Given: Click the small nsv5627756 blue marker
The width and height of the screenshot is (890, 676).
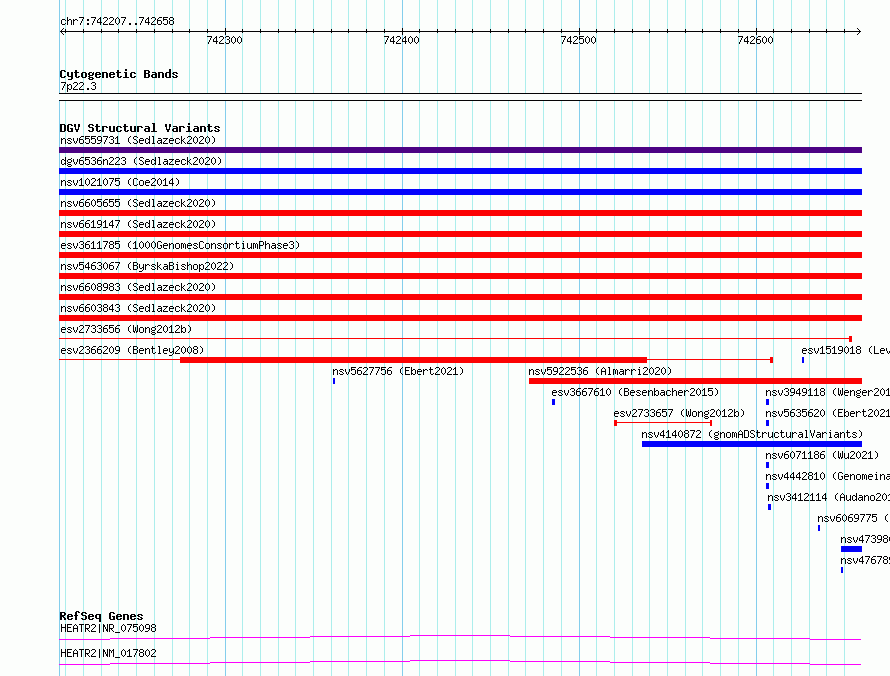Looking at the screenshot, I should (x=334, y=381).
